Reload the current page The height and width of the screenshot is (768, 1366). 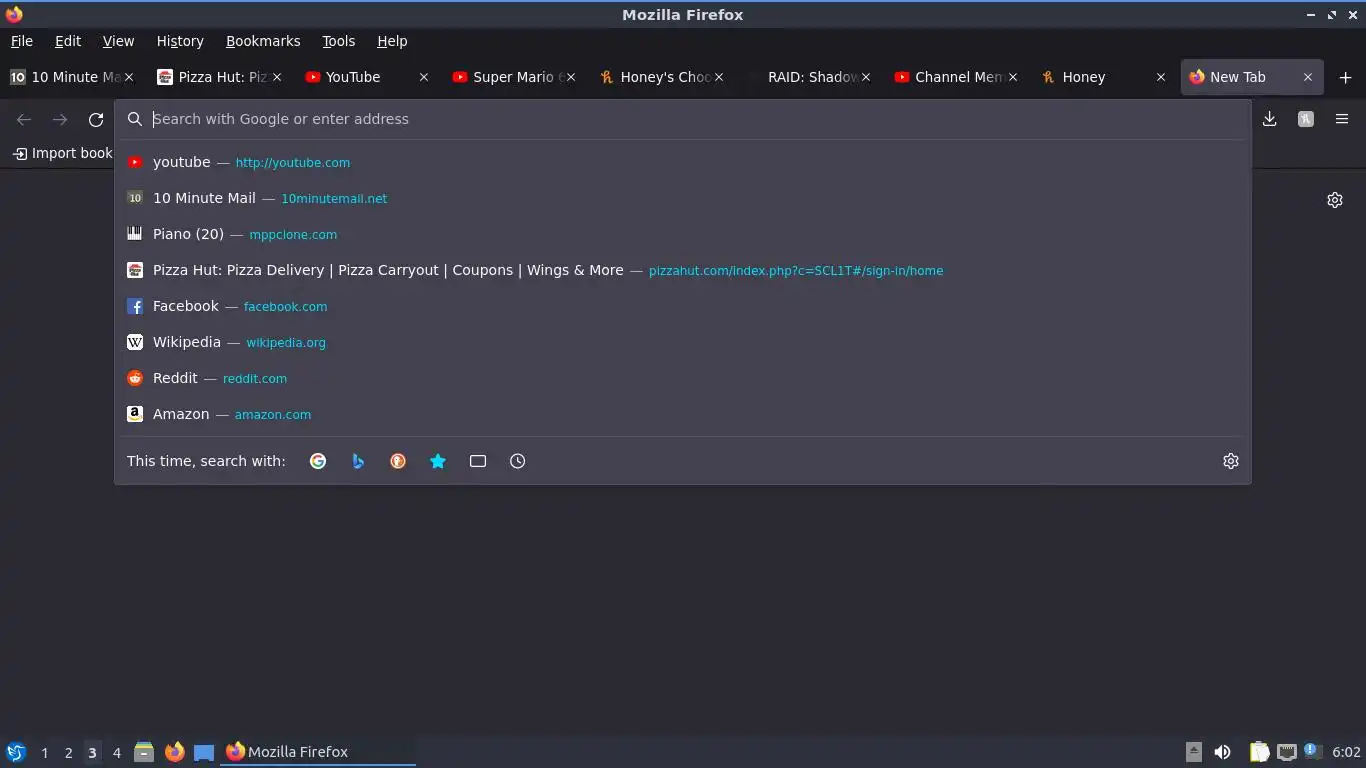pos(96,120)
